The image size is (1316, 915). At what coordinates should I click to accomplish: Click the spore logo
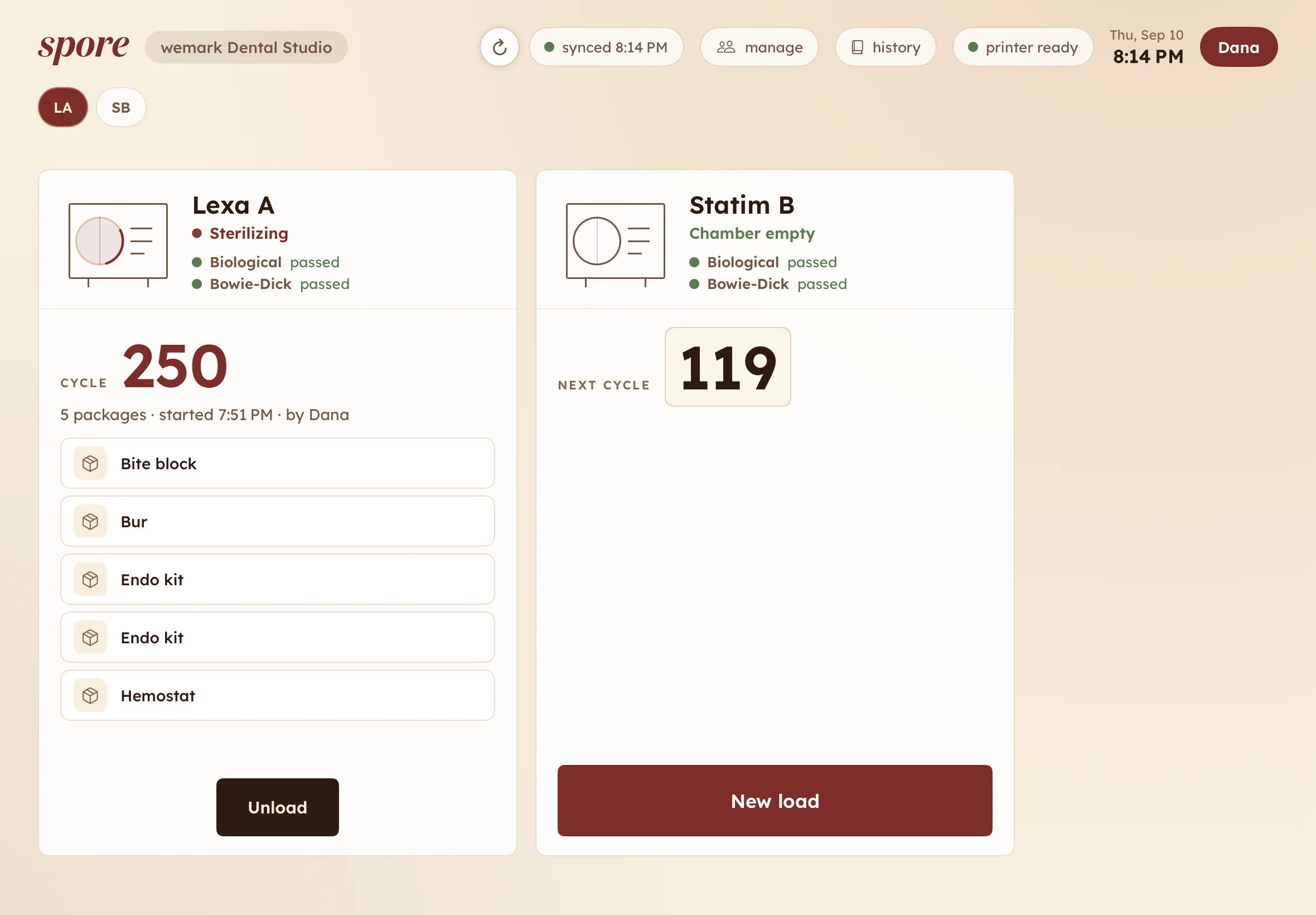pyautogui.click(x=84, y=47)
